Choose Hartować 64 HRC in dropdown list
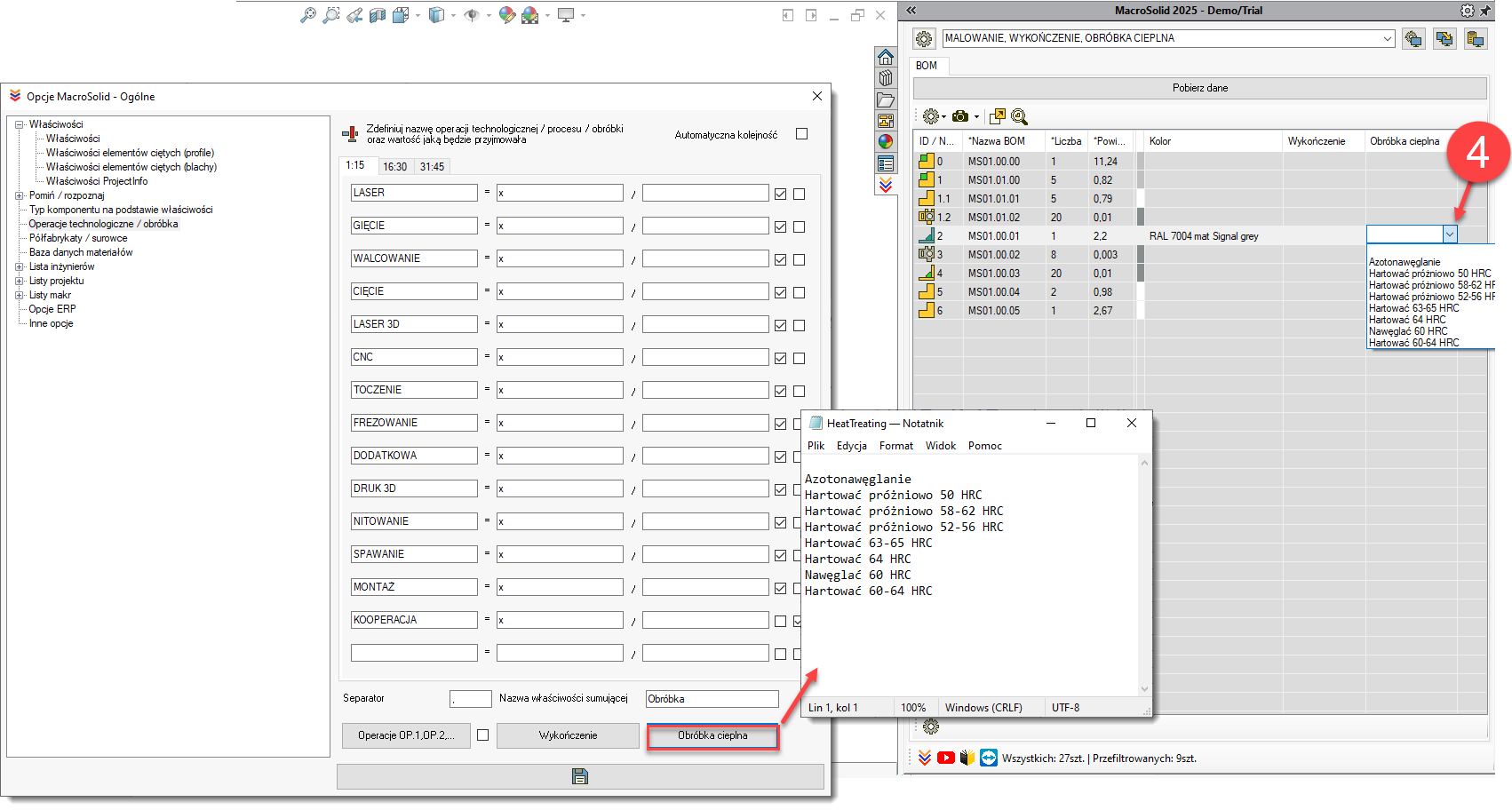Image resolution: width=1512 pixels, height=810 pixels. pyautogui.click(x=1407, y=320)
